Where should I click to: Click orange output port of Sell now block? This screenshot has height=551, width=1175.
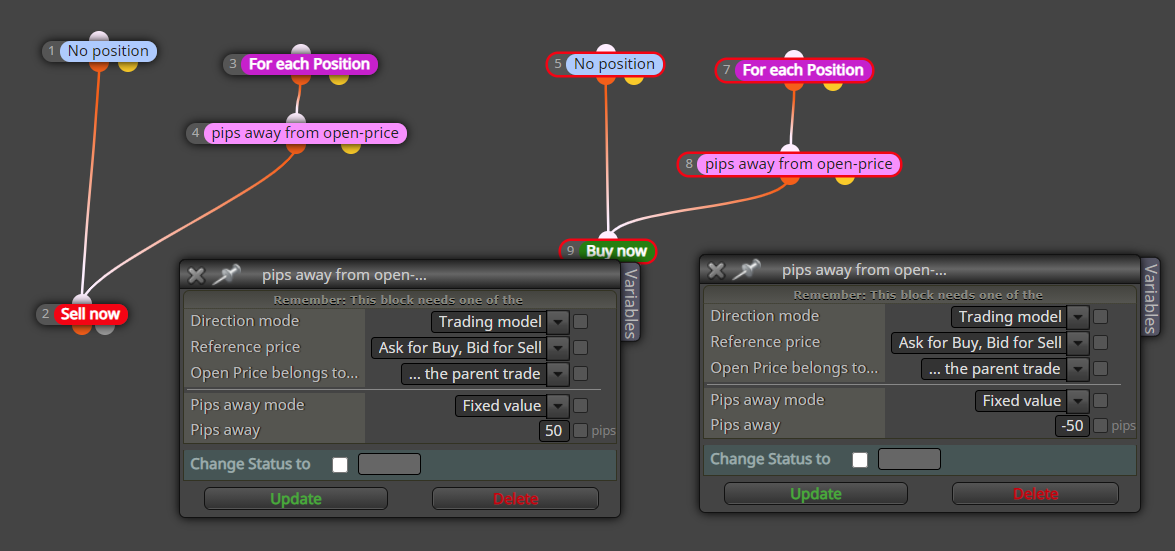pyautogui.click(x=82, y=328)
